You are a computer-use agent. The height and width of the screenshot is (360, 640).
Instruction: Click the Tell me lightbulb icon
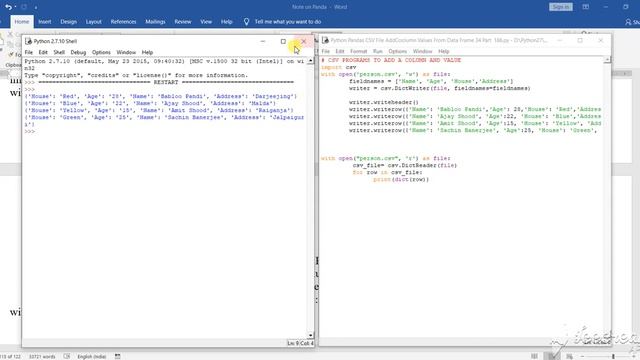(246, 22)
